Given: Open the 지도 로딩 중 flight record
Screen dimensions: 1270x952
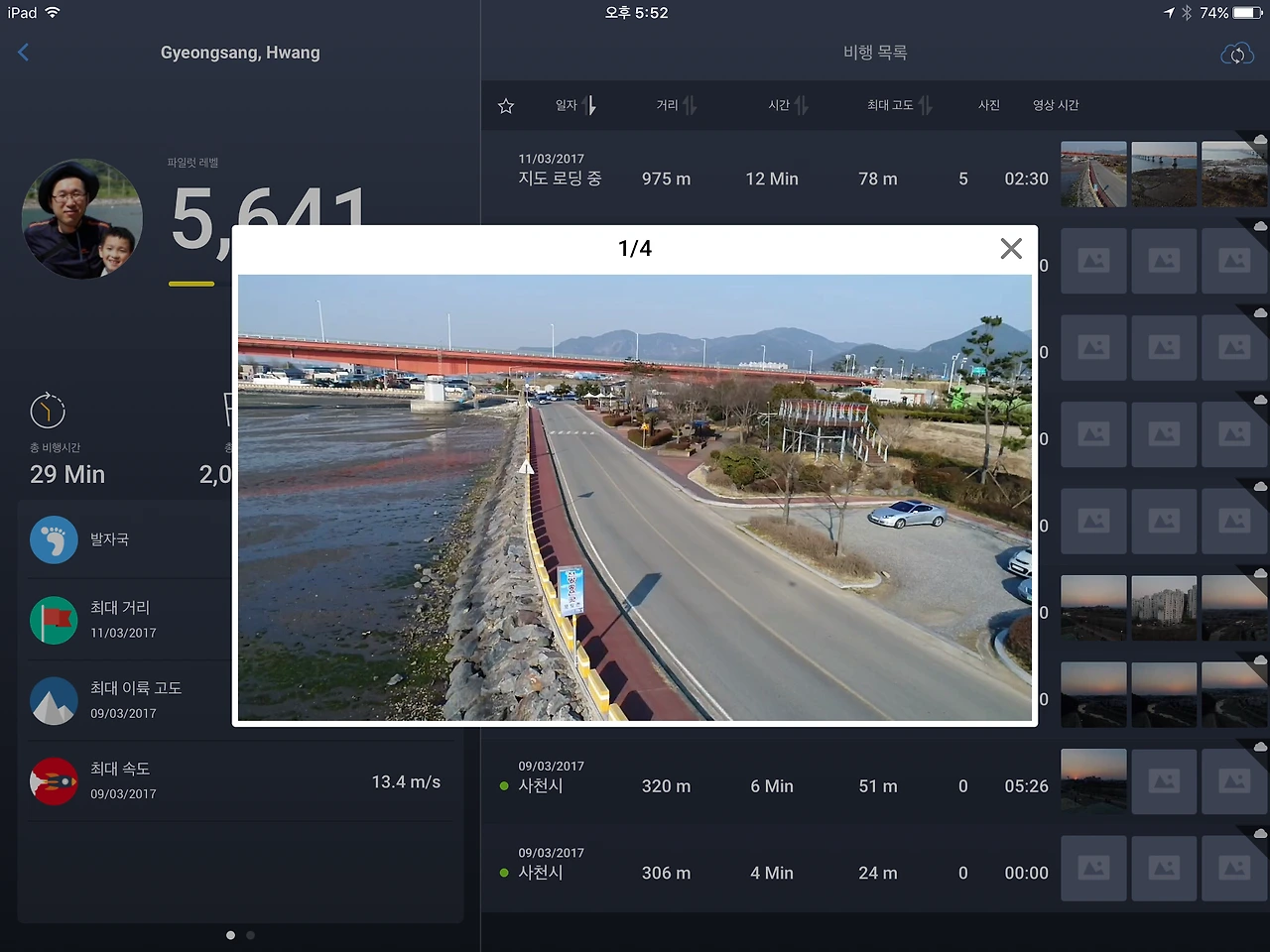Looking at the screenshot, I should click(560, 178).
